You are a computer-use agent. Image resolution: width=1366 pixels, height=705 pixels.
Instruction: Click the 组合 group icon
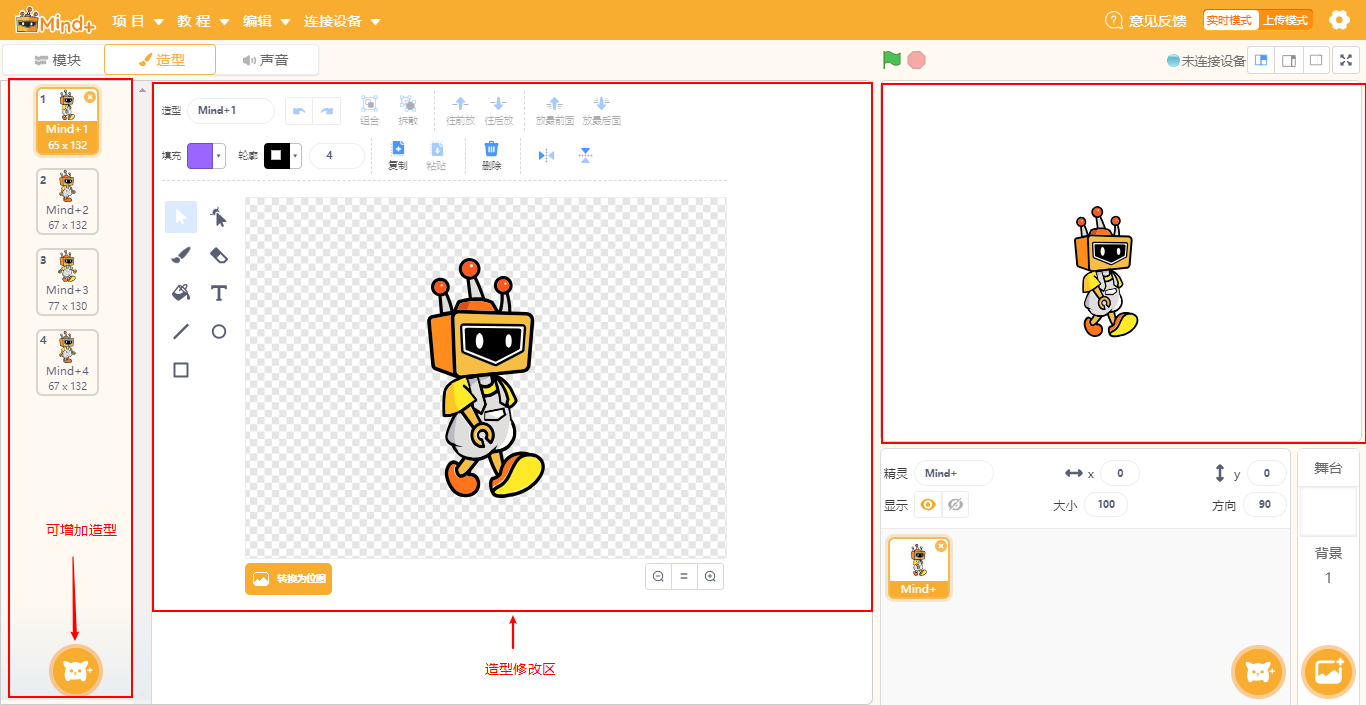[x=370, y=104]
